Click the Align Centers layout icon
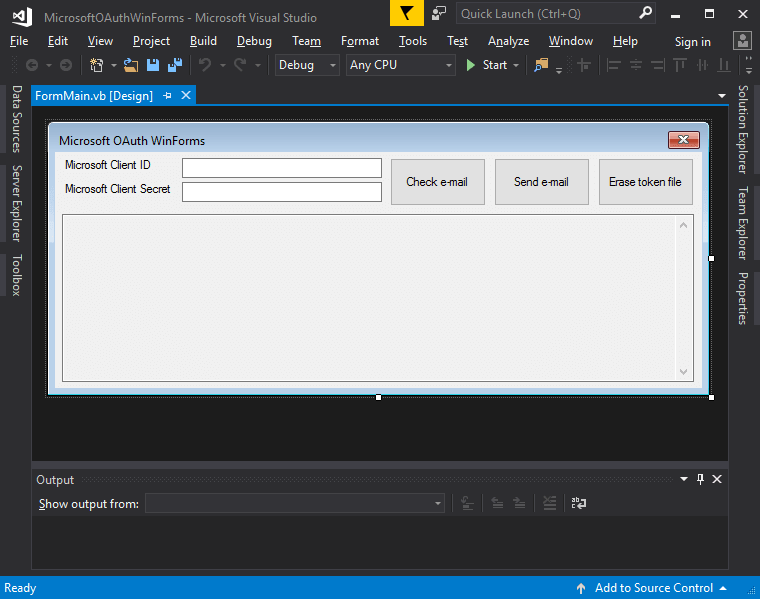The image size is (760, 599). (636, 65)
